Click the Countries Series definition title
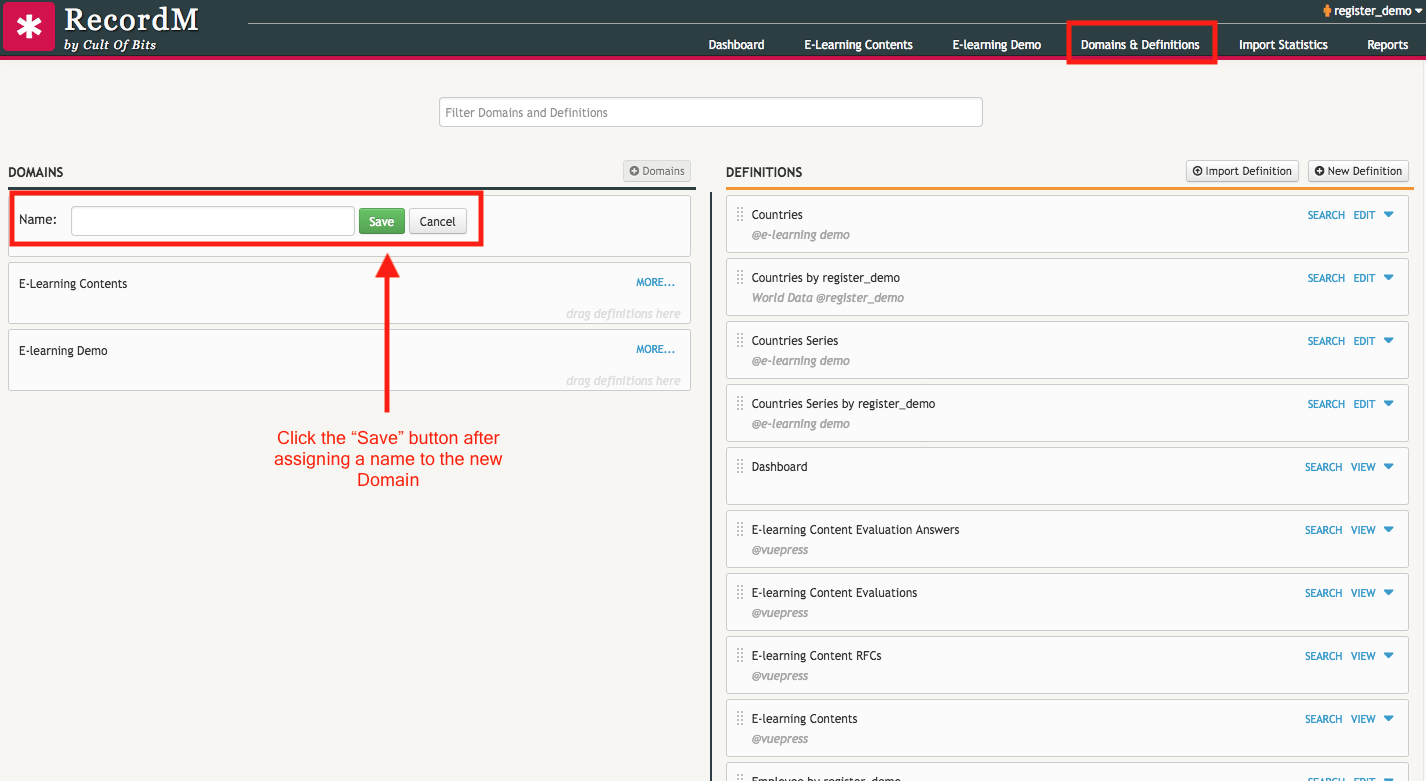1426x781 pixels. 795,341
